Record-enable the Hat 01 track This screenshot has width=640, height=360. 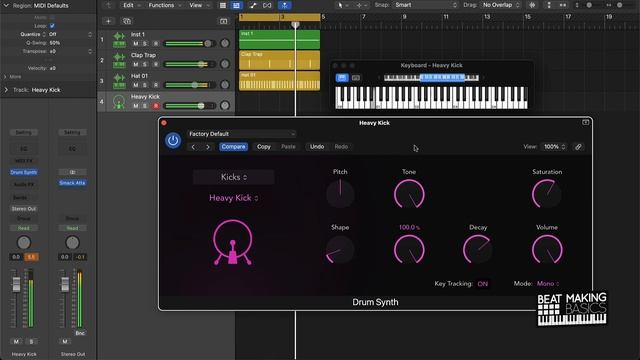[156, 85]
